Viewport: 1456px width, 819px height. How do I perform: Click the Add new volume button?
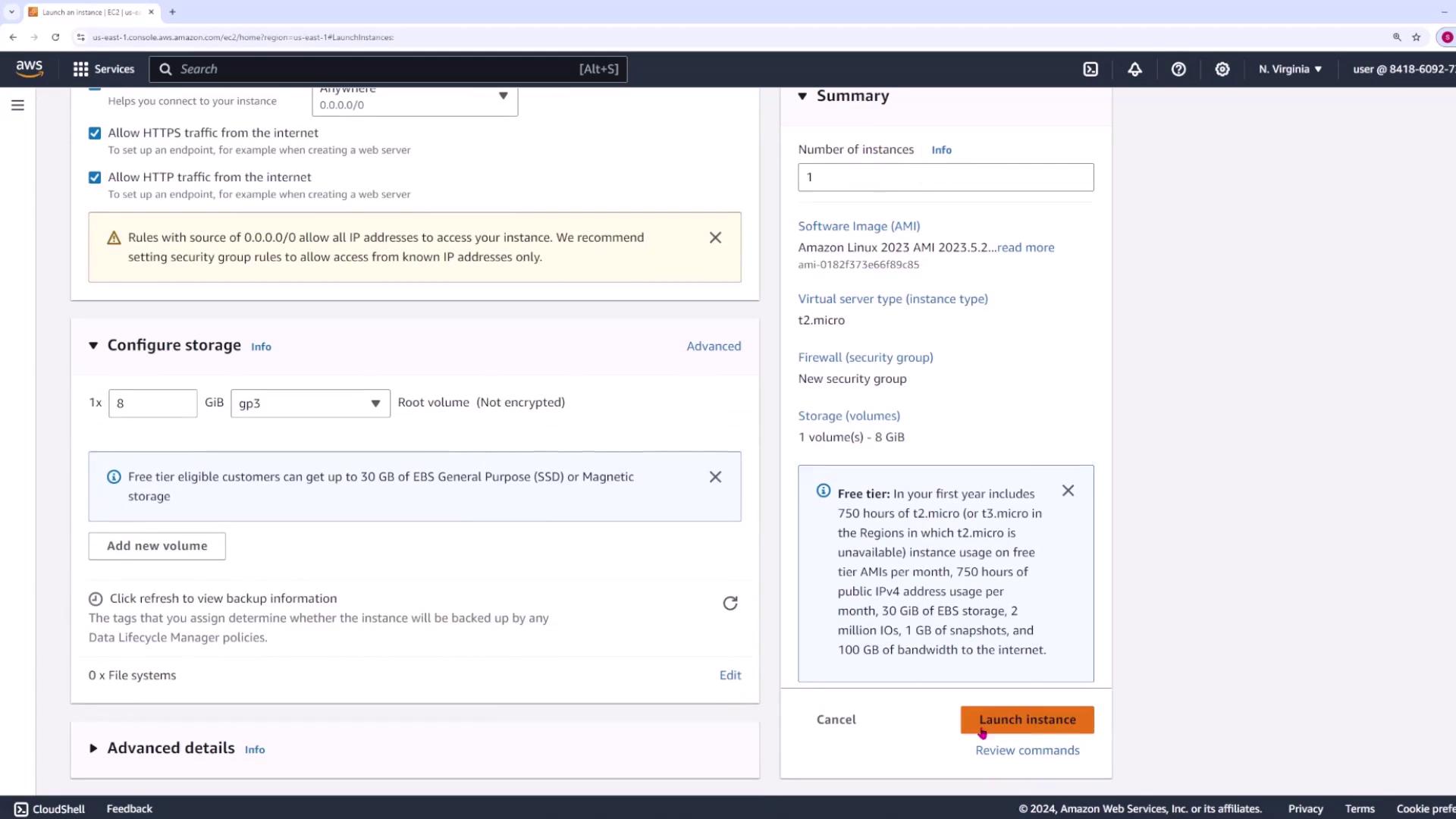point(157,546)
